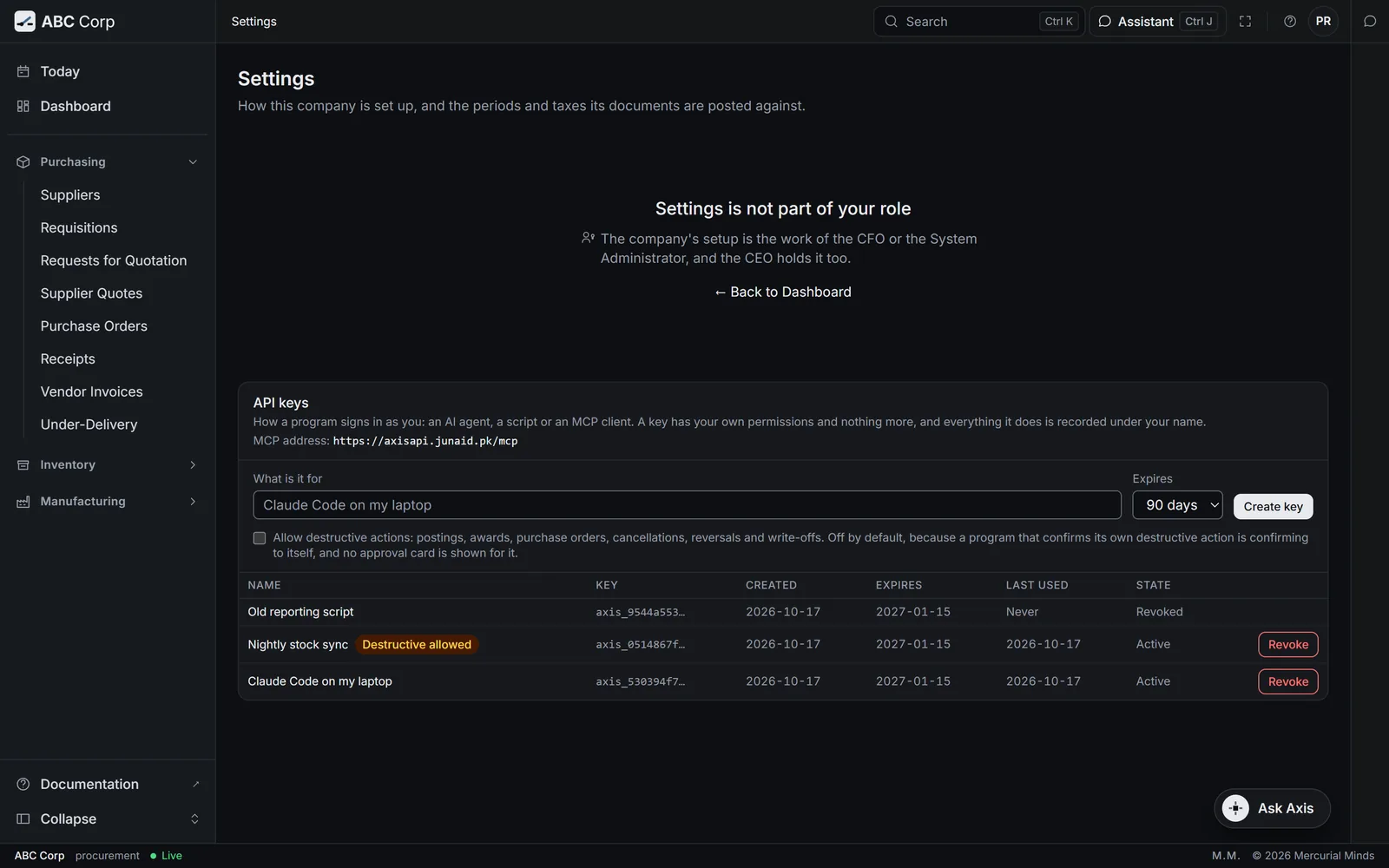
Task: Click key axis_9544a553… cell
Action: coord(640,612)
